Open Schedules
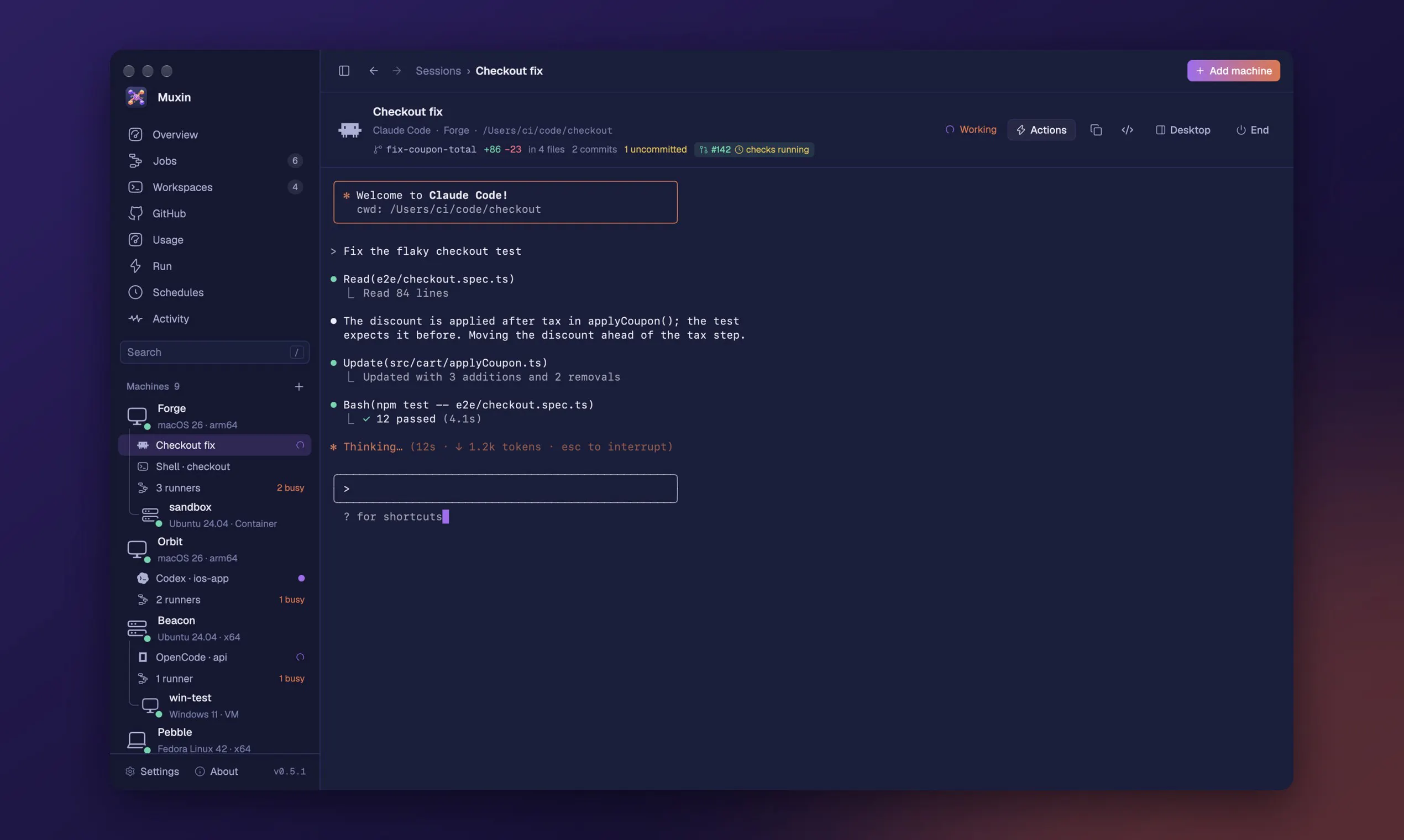 pos(214,293)
